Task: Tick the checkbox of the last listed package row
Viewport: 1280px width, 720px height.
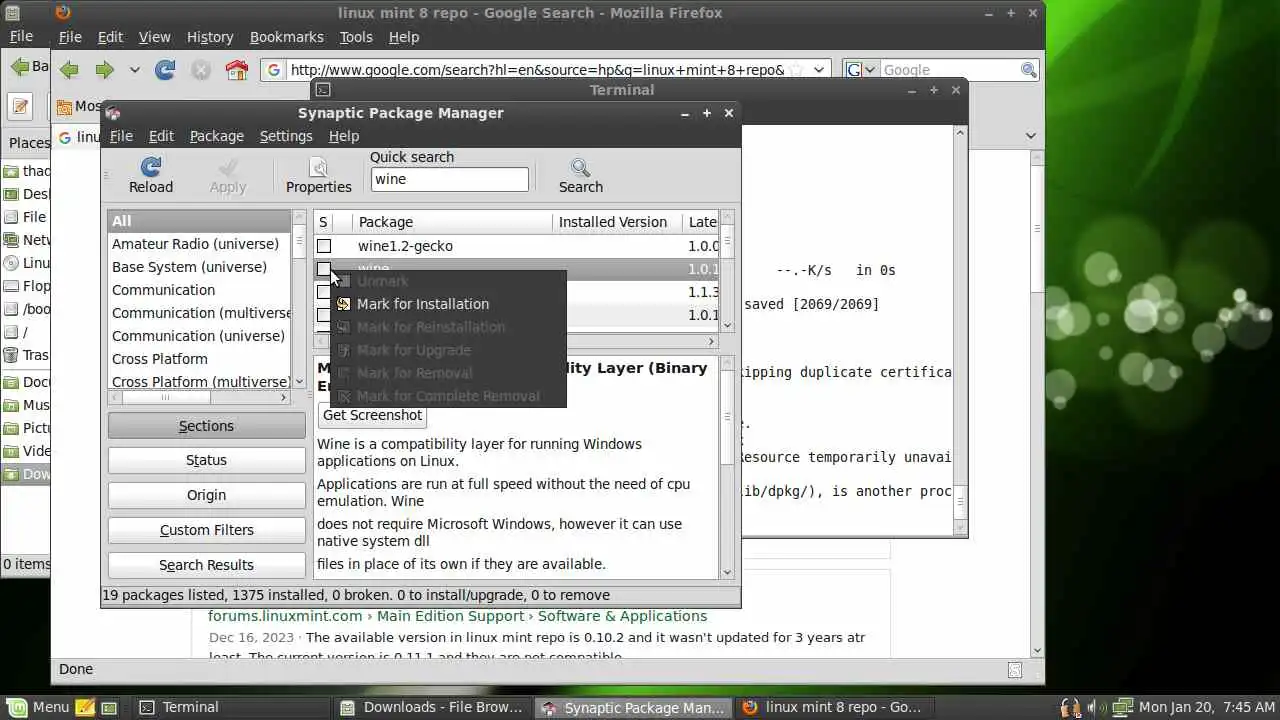Action: coord(323,315)
